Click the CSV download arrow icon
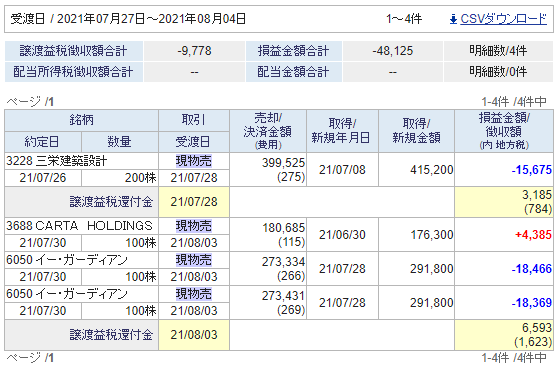Screen dimensions: 560x373 [x=453, y=19]
